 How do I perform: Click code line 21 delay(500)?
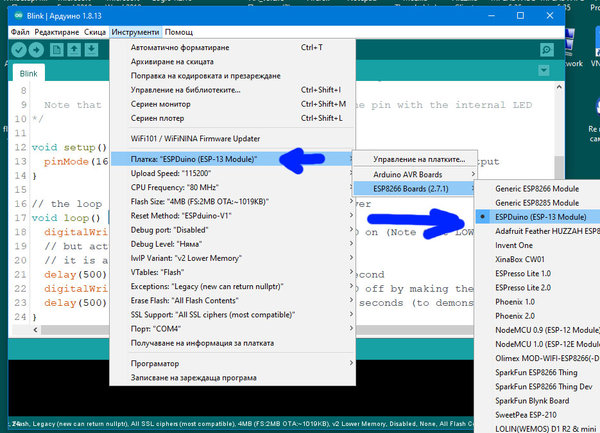[x=75, y=275]
